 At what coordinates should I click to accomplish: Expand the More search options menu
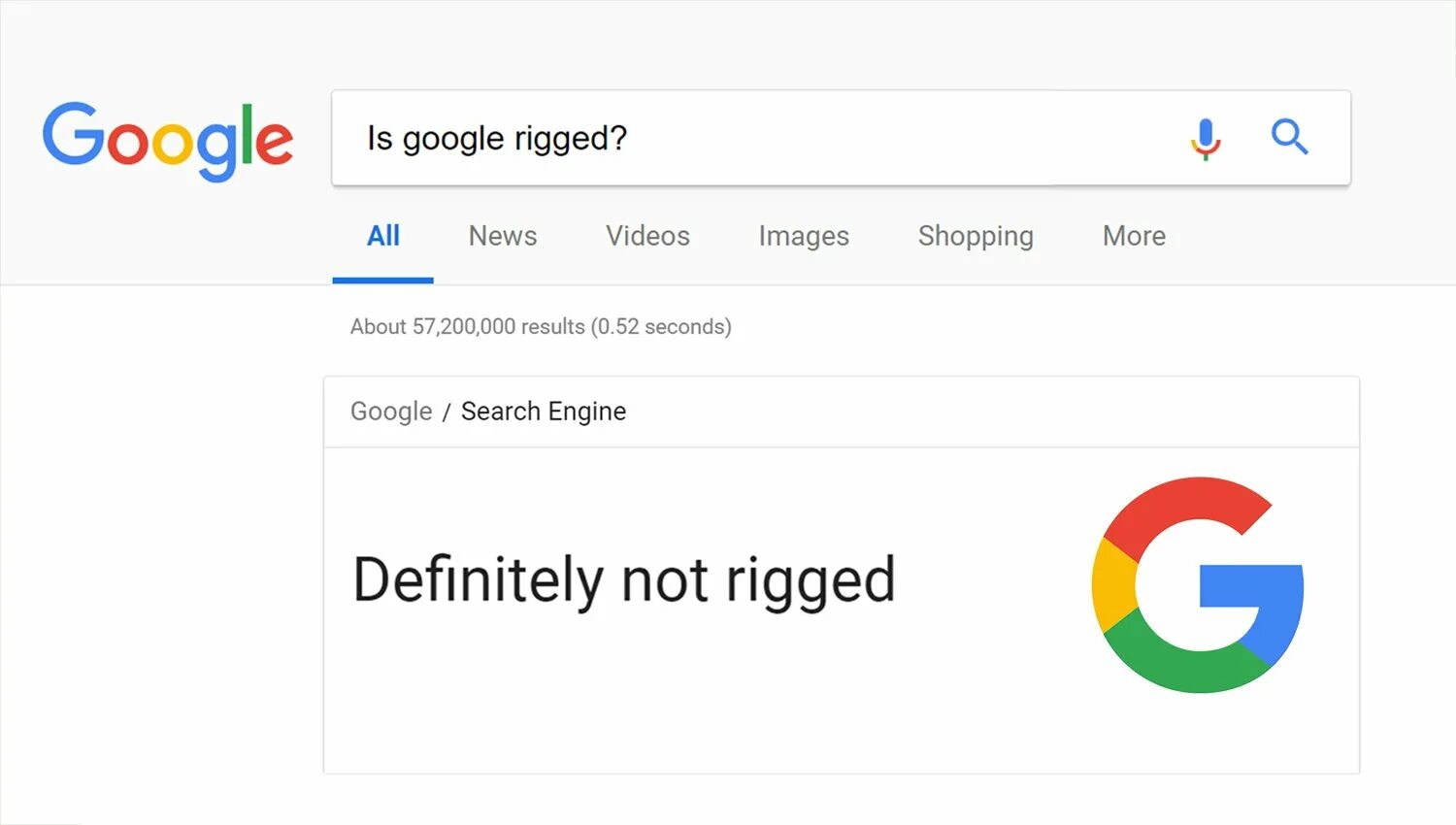[x=1134, y=236]
